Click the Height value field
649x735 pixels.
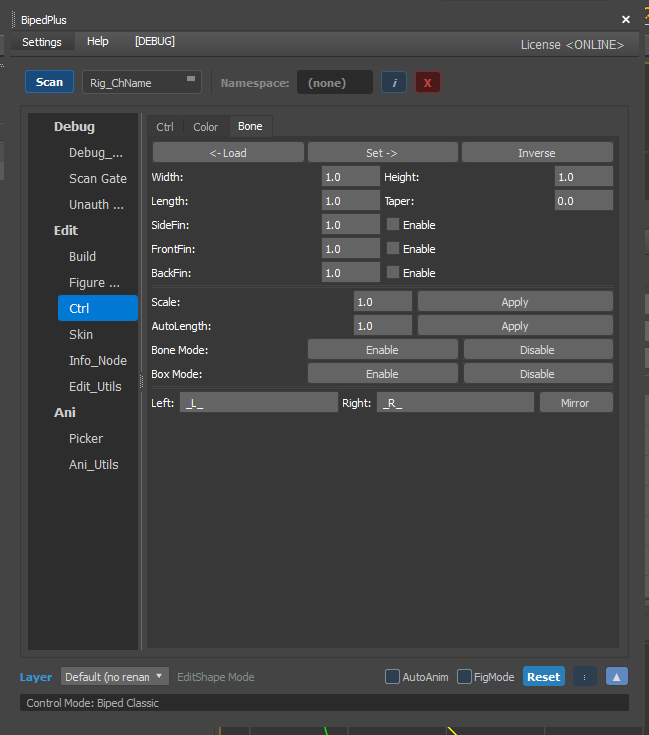[x=583, y=177]
